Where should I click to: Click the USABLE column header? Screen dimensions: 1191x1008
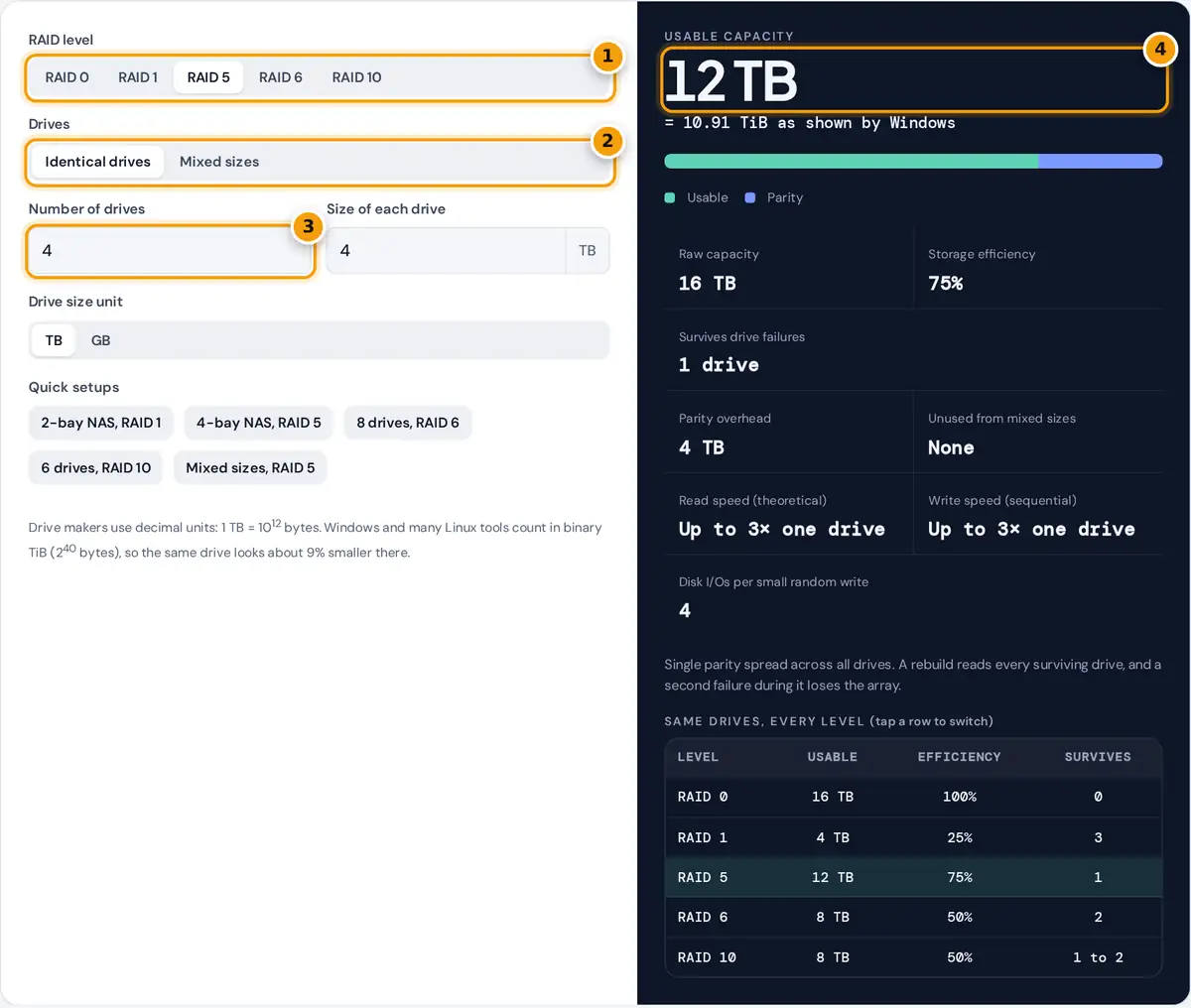(x=833, y=757)
